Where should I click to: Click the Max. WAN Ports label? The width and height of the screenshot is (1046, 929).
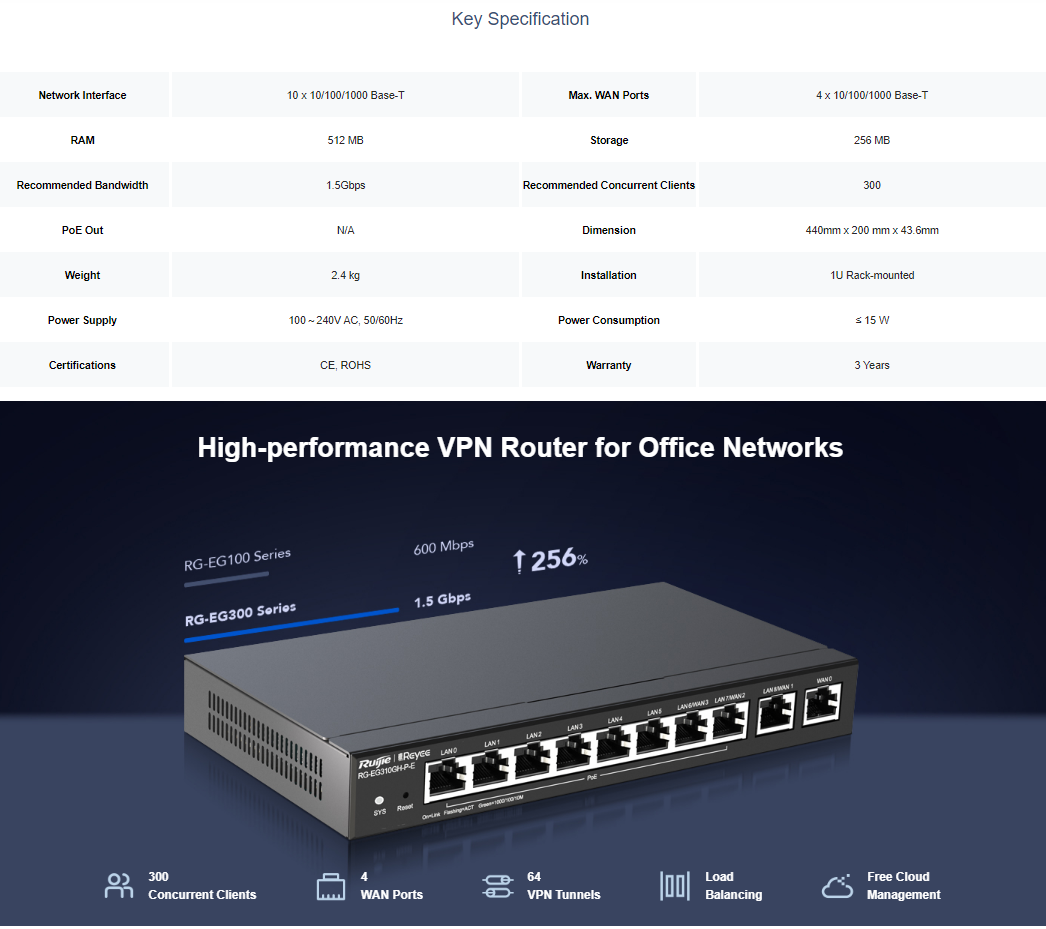coord(608,95)
